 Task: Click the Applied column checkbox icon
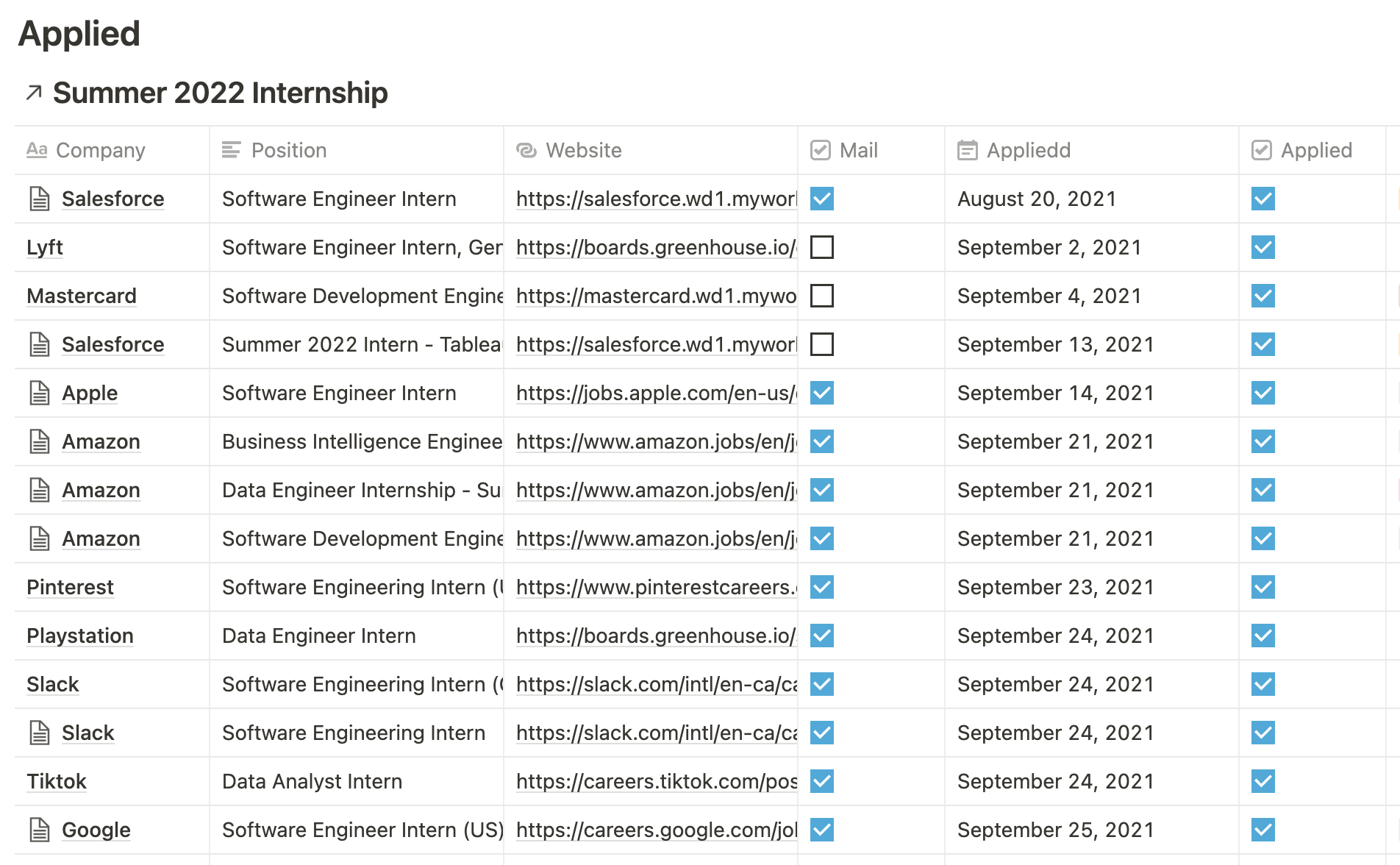tap(1262, 150)
